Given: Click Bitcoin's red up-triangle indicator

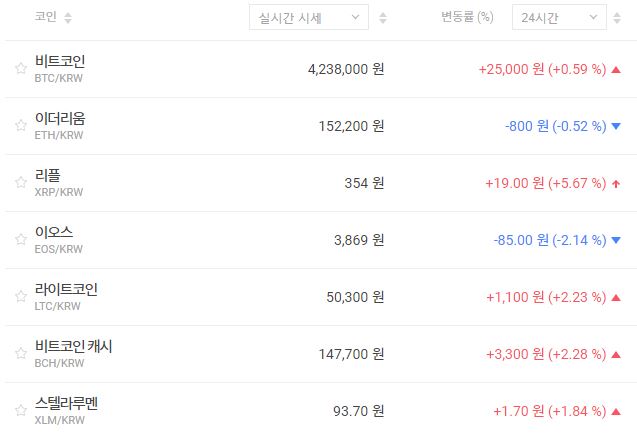Looking at the screenshot, I should click(616, 70).
